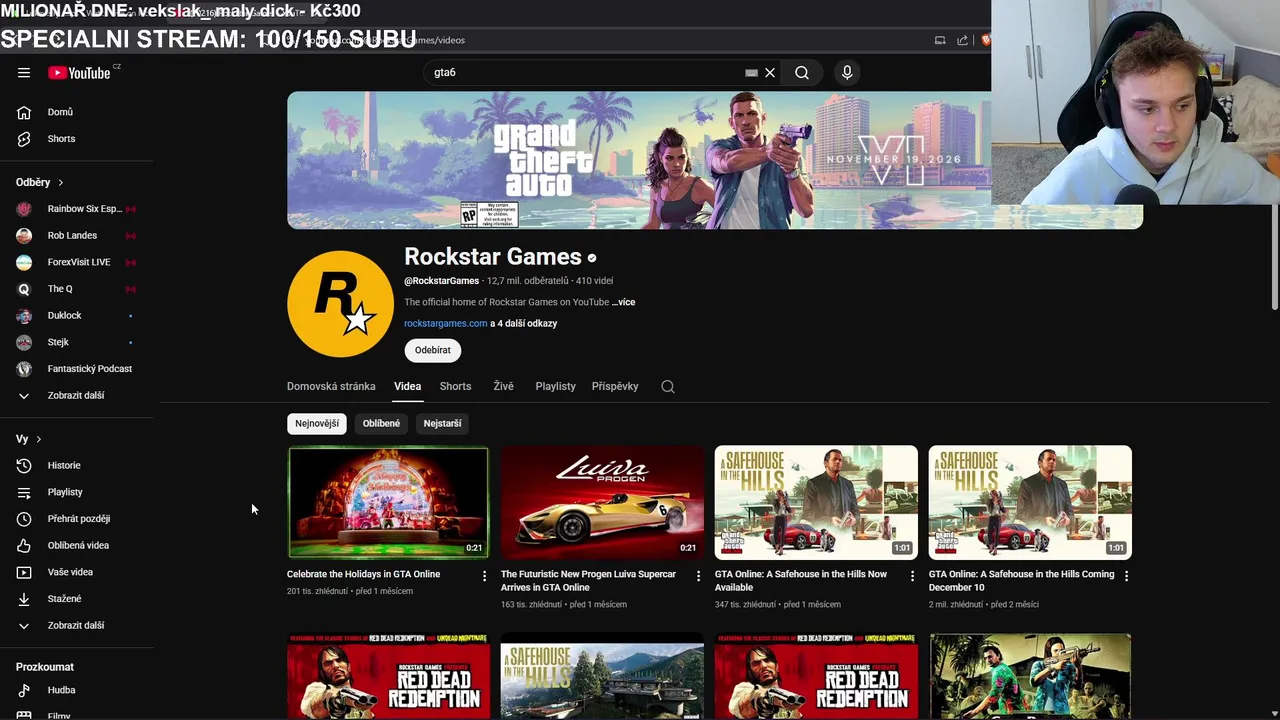Select the Videa tab
The height and width of the screenshot is (720, 1280).
click(x=407, y=387)
